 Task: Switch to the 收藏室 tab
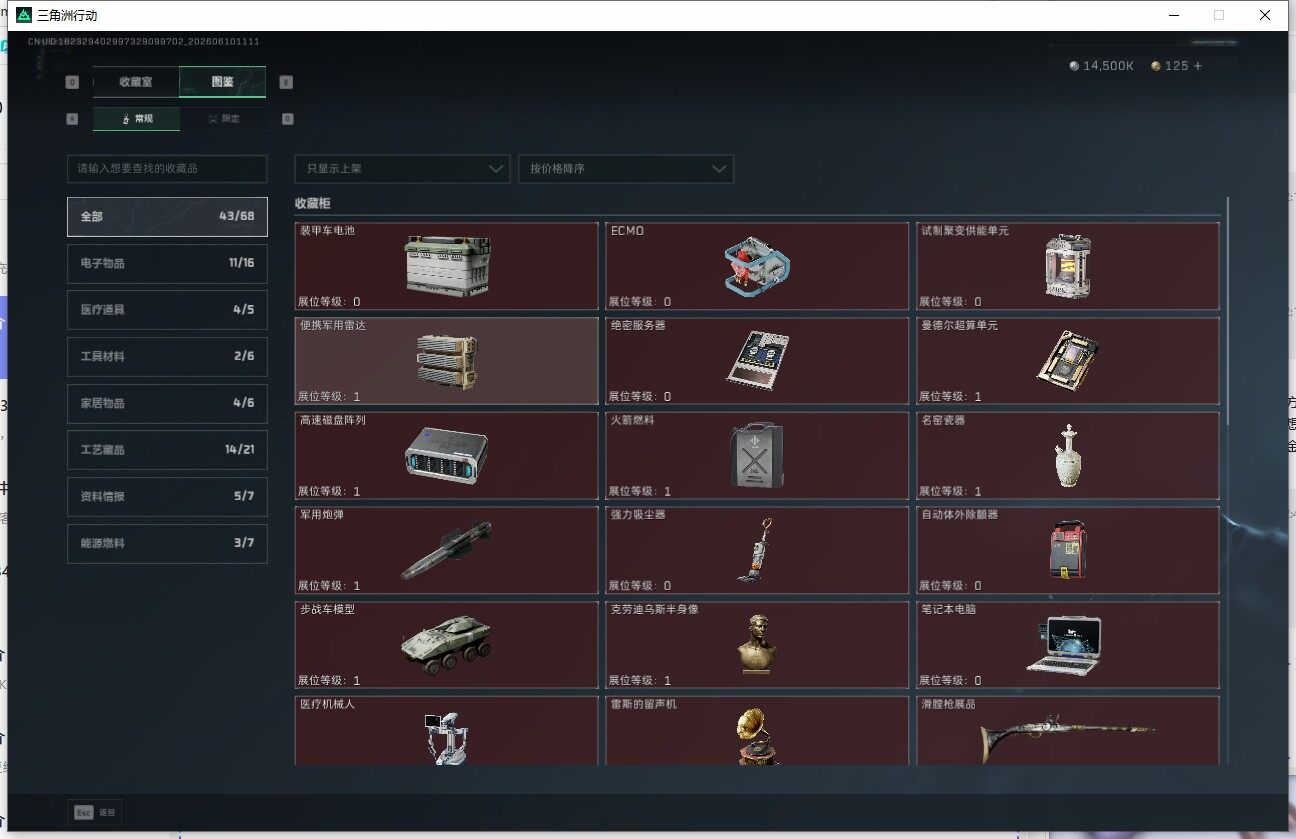pos(136,82)
